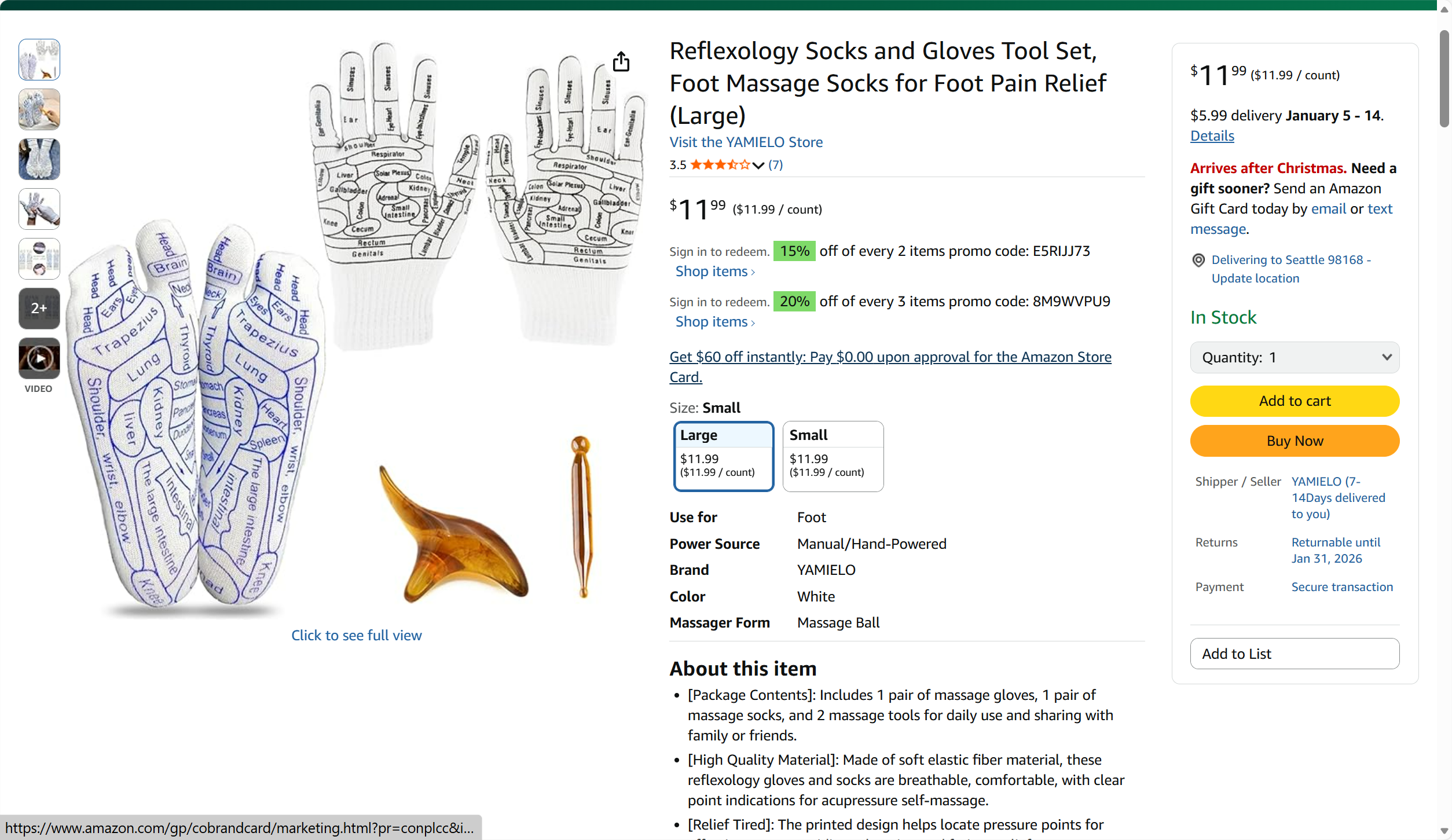The image size is (1452, 840).
Task: Open the 7 customer reviews link
Action: pos(775,165)
